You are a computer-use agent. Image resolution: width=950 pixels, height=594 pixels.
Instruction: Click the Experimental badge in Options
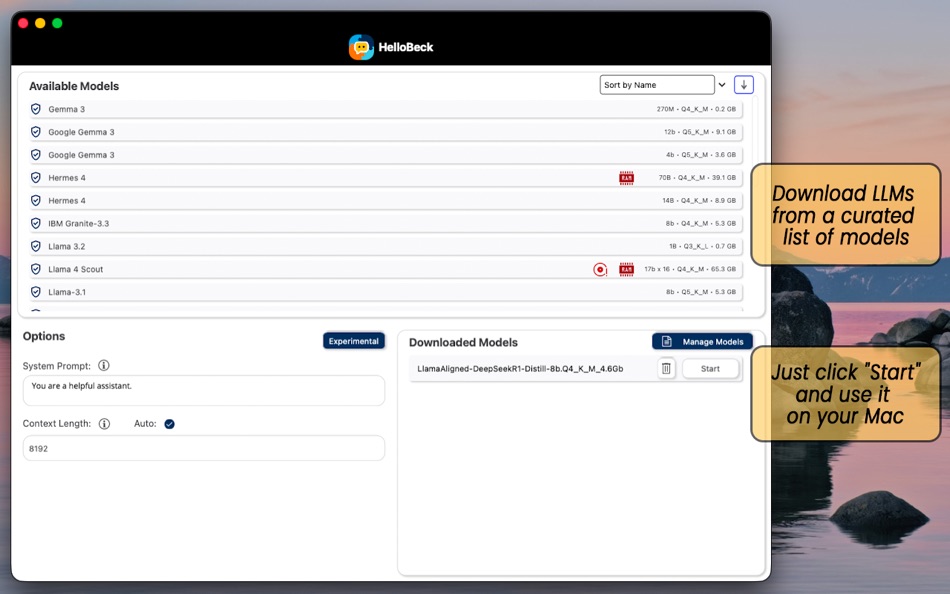coord(354,340)
